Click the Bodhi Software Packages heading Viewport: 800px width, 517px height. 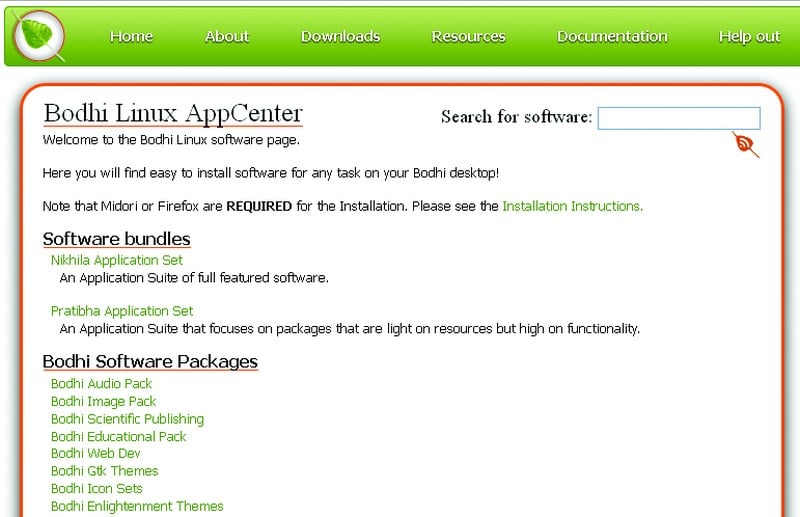(151, 361)
